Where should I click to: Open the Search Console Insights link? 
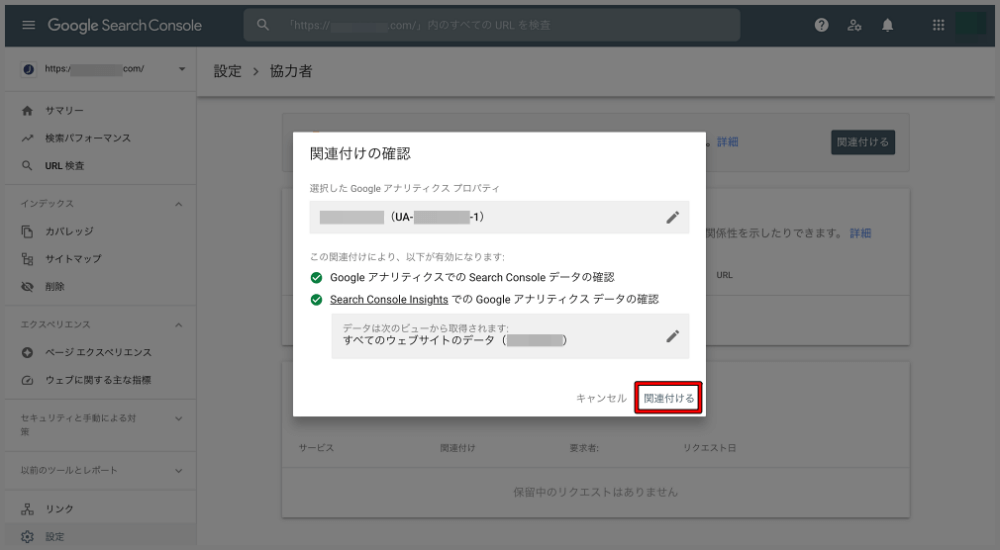coord(389,299)
